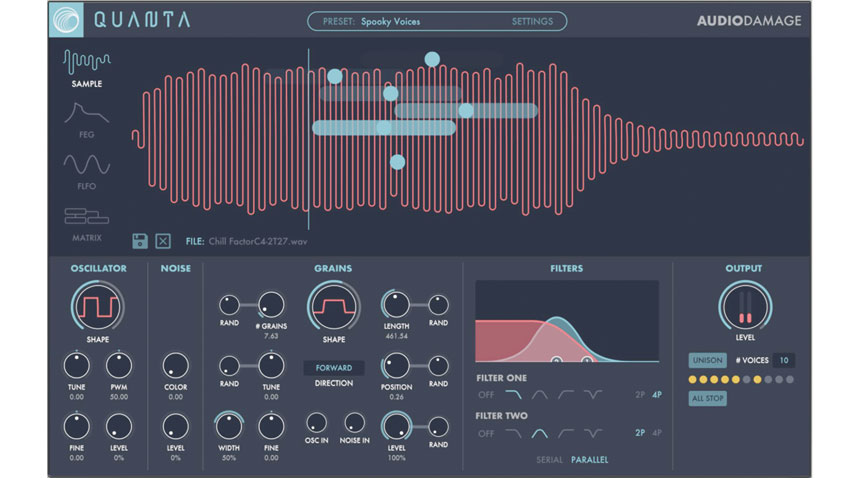Click the Noise Color knob
850x478 pixels.
176,366
